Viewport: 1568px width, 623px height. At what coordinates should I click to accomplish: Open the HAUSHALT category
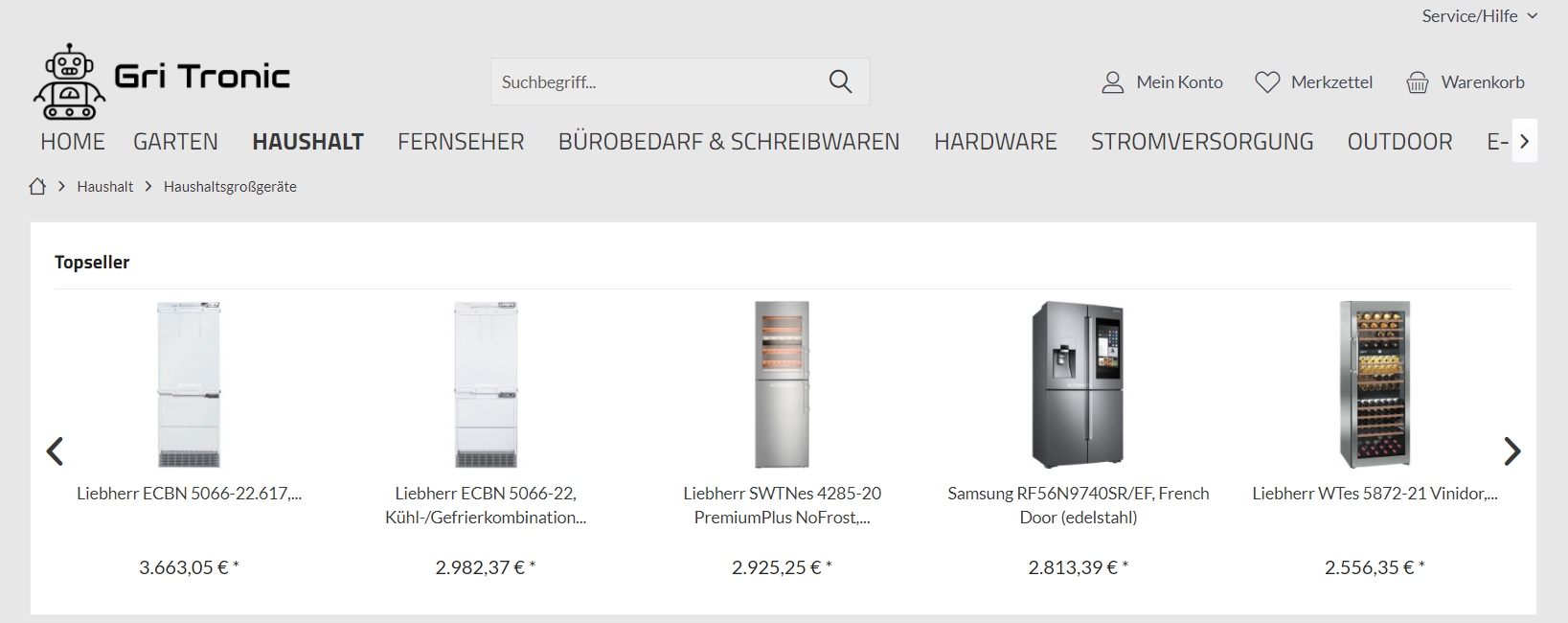tap(307, 142)
